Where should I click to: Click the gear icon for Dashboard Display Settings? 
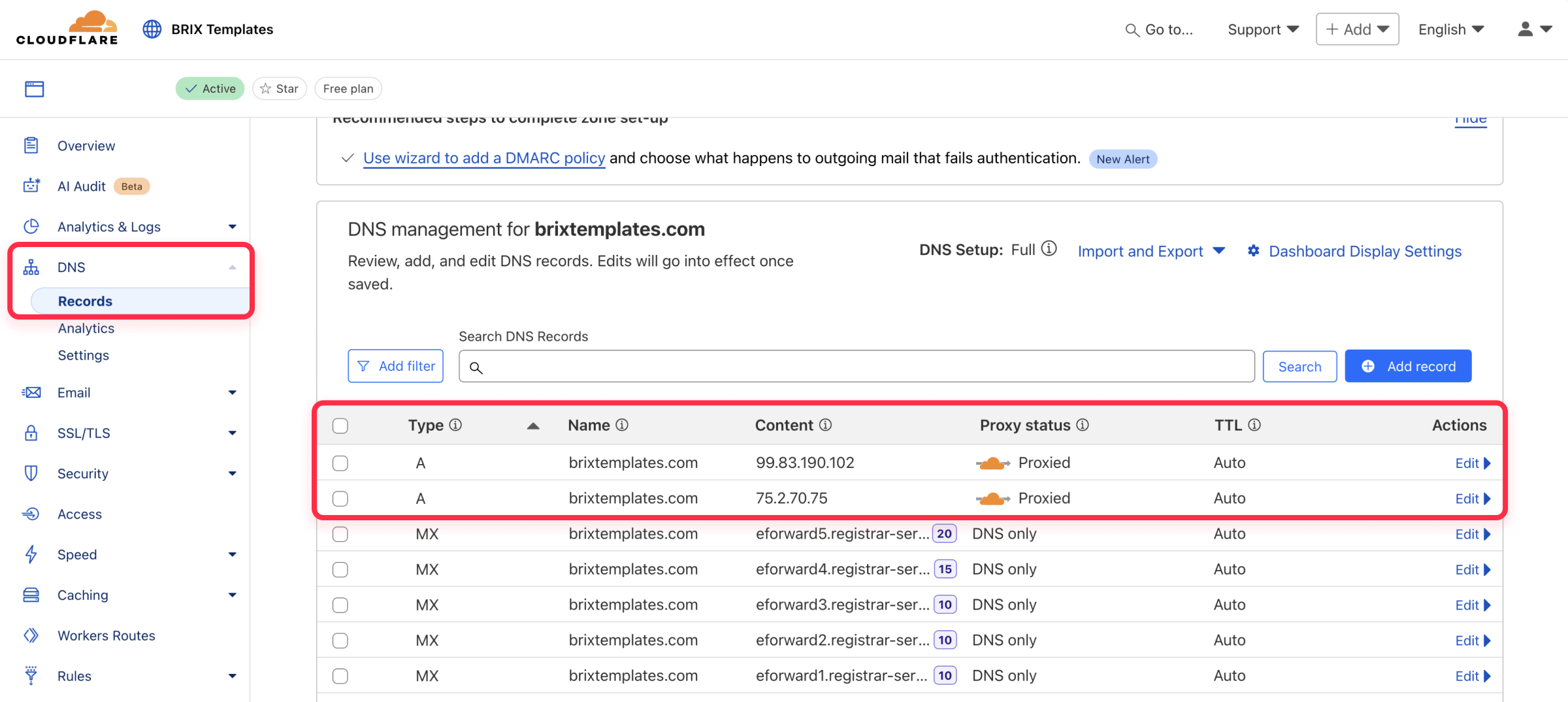pos(1253,250)
